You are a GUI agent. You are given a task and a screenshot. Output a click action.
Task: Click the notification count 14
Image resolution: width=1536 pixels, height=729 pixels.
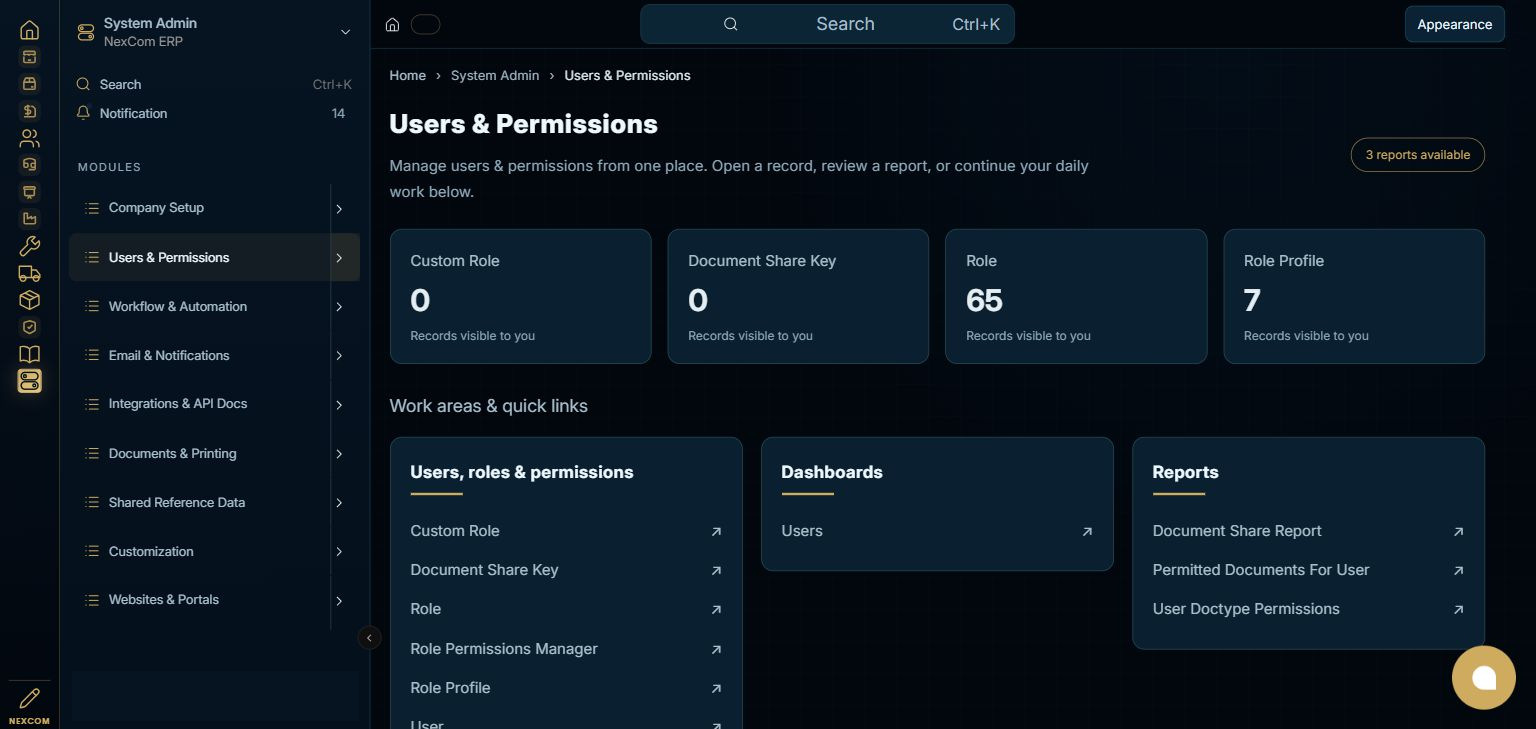(338, 113)
